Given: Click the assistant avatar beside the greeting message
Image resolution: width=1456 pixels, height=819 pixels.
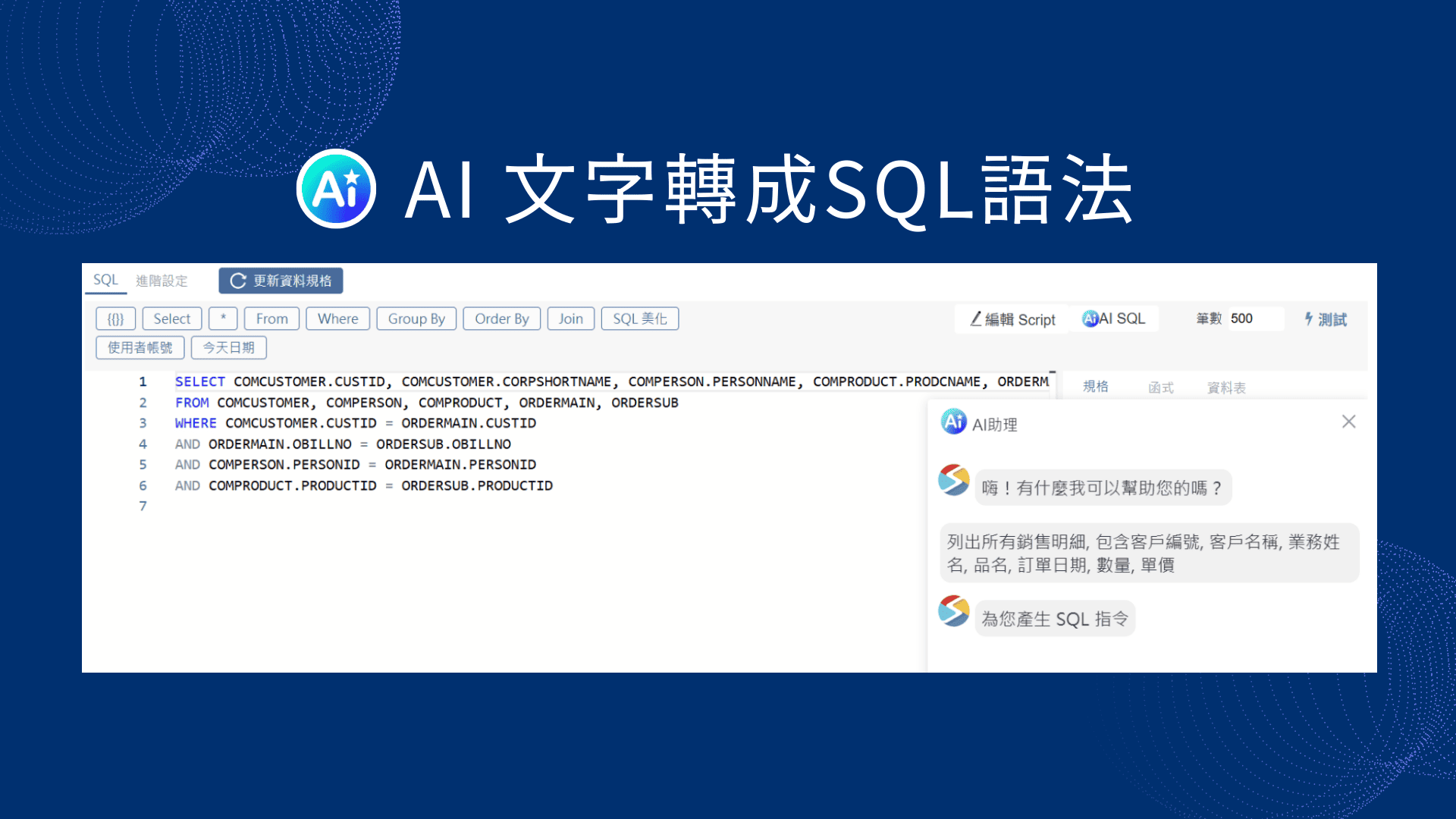Looking at the screenshot, I should coord(954,479).
